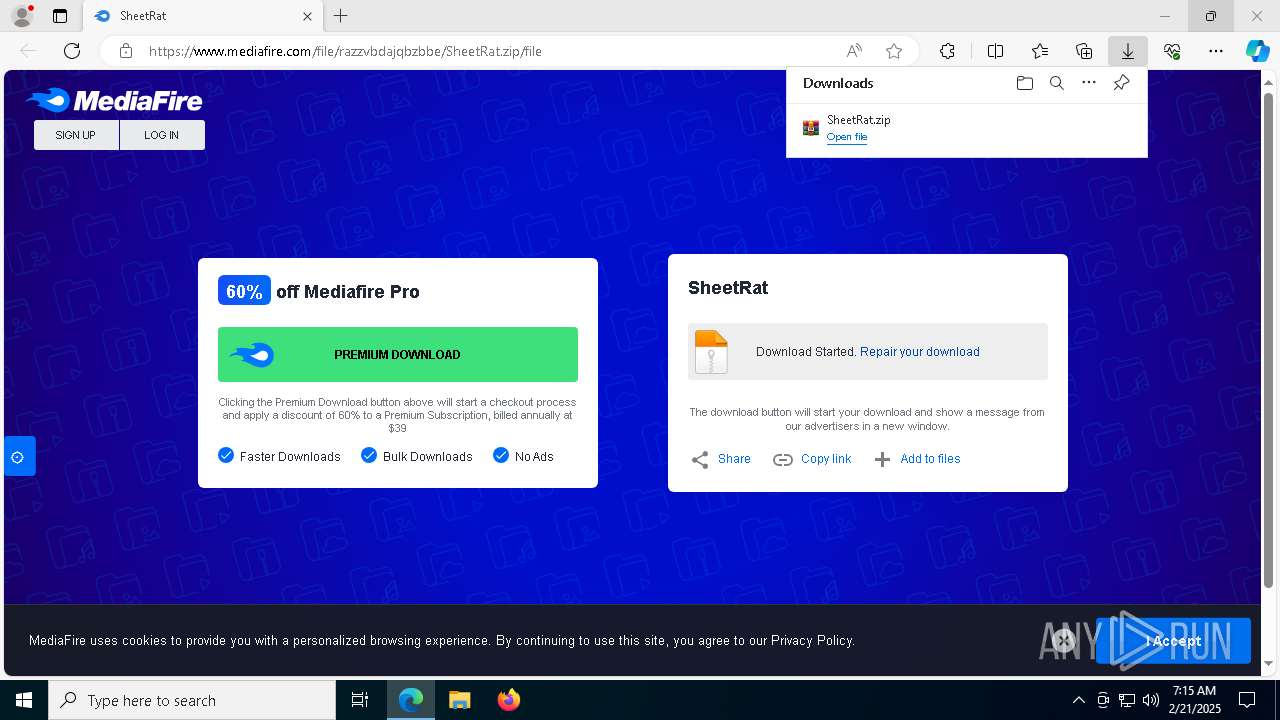Open a new tab with plus button
Screen dimensions: 1280x720
point(340,16)
